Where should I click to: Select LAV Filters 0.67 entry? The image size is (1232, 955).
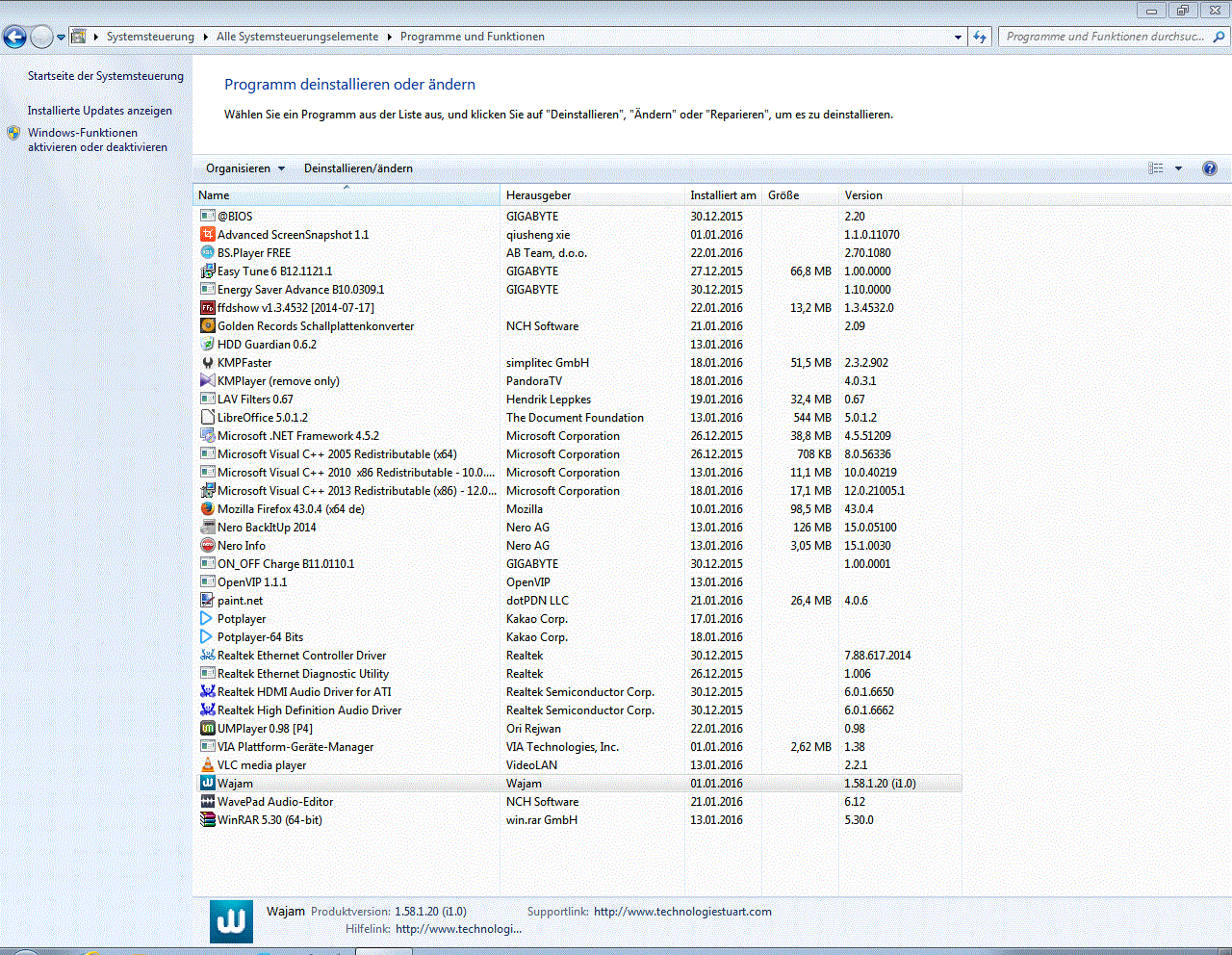tap(577, 400)
